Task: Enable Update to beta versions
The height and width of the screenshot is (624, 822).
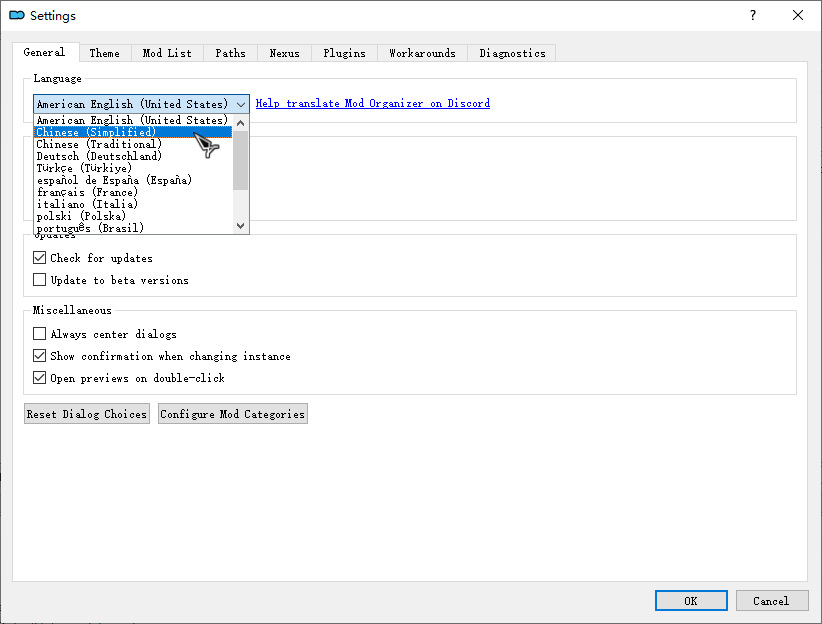Action: tap(111, 280)
